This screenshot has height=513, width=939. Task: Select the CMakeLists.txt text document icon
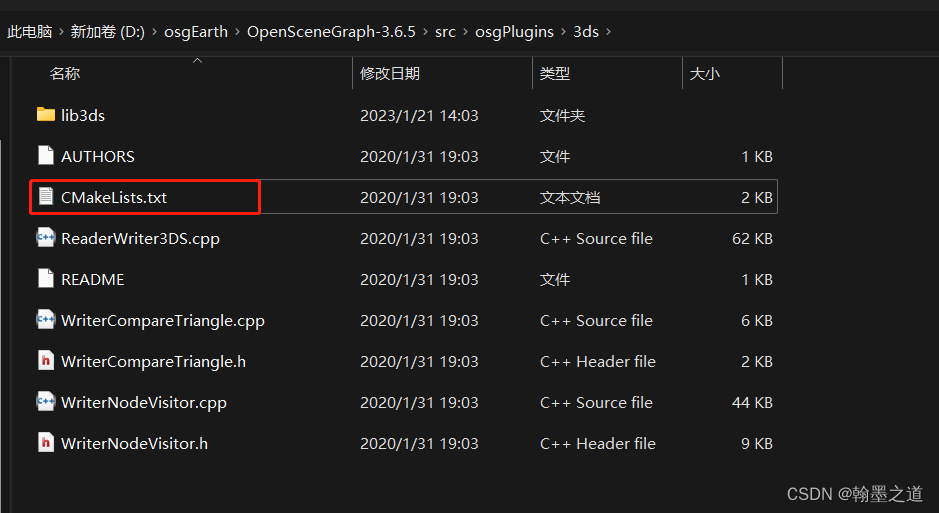pos(46,196)
